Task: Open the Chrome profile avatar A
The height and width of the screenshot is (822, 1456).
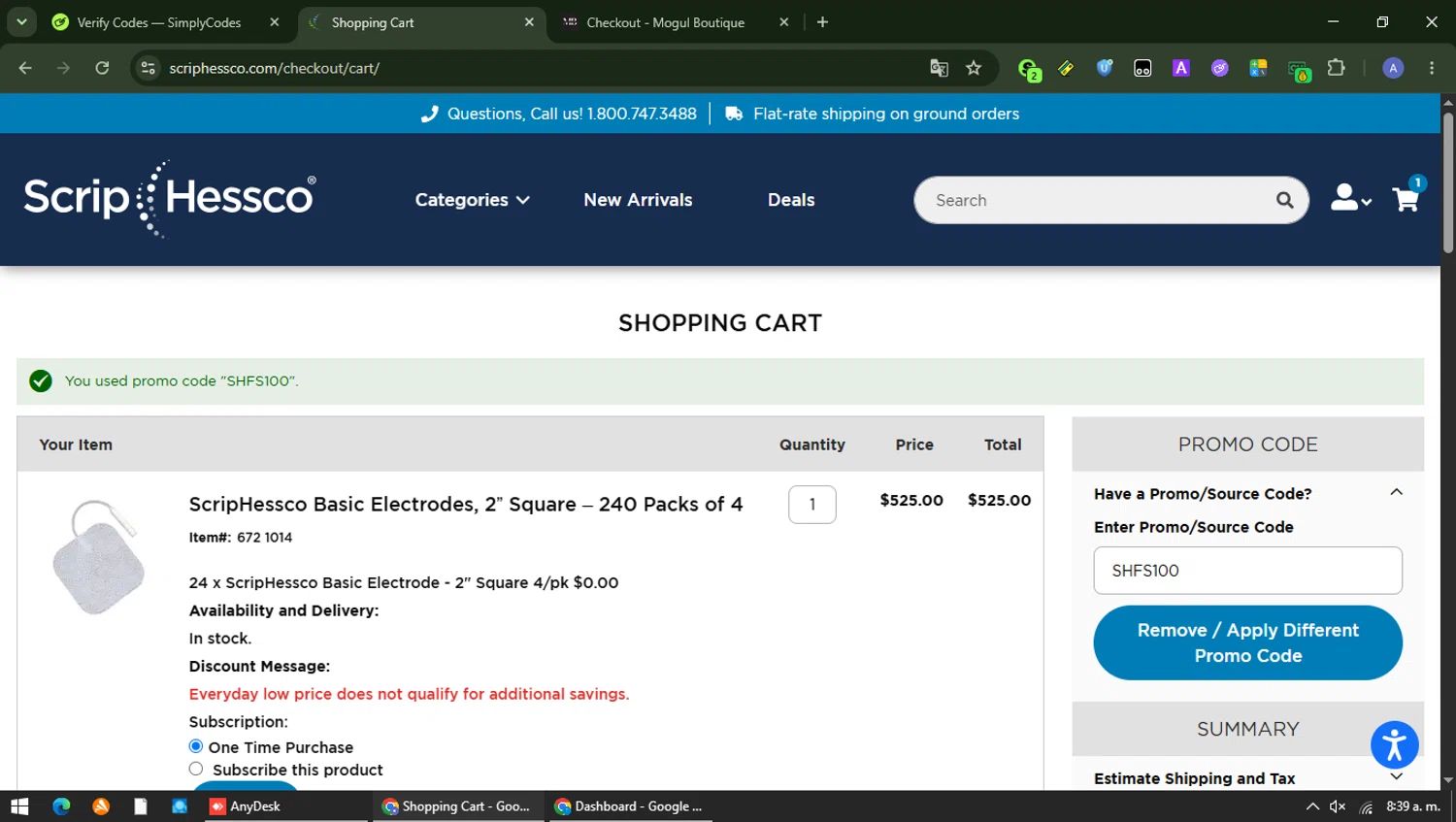Action: [1393, 68]
